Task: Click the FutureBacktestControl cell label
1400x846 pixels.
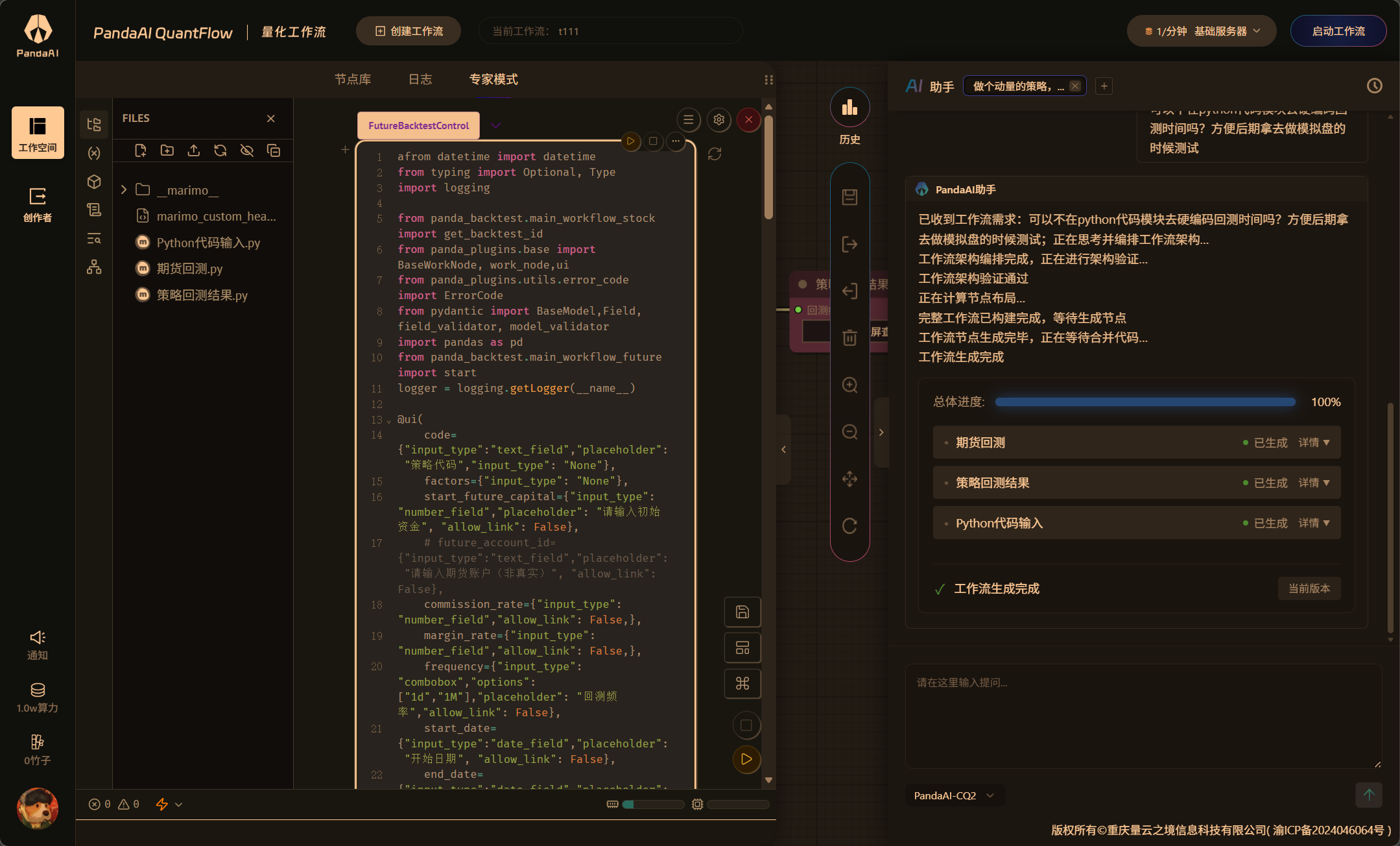Action: 418,125
